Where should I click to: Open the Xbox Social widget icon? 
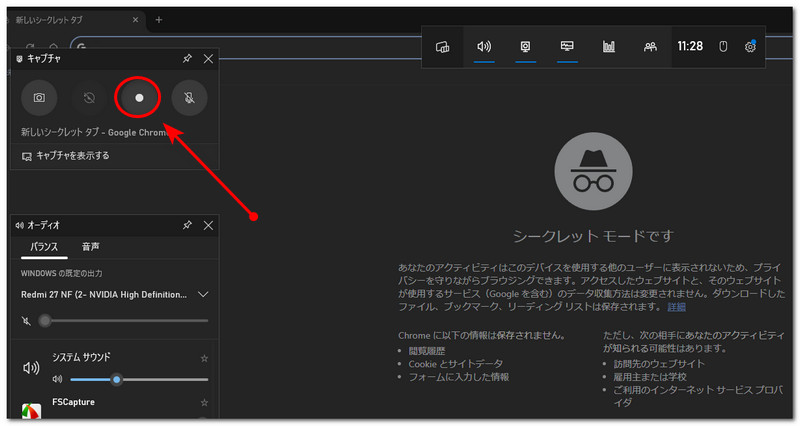(x=650, y=46)
